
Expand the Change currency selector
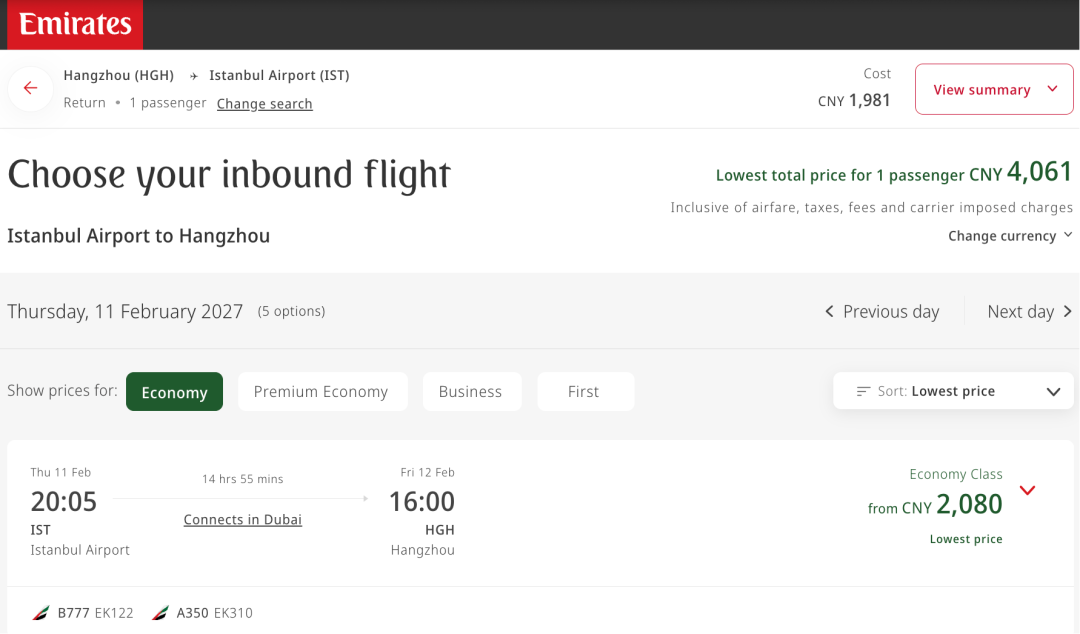[1010, 236]
